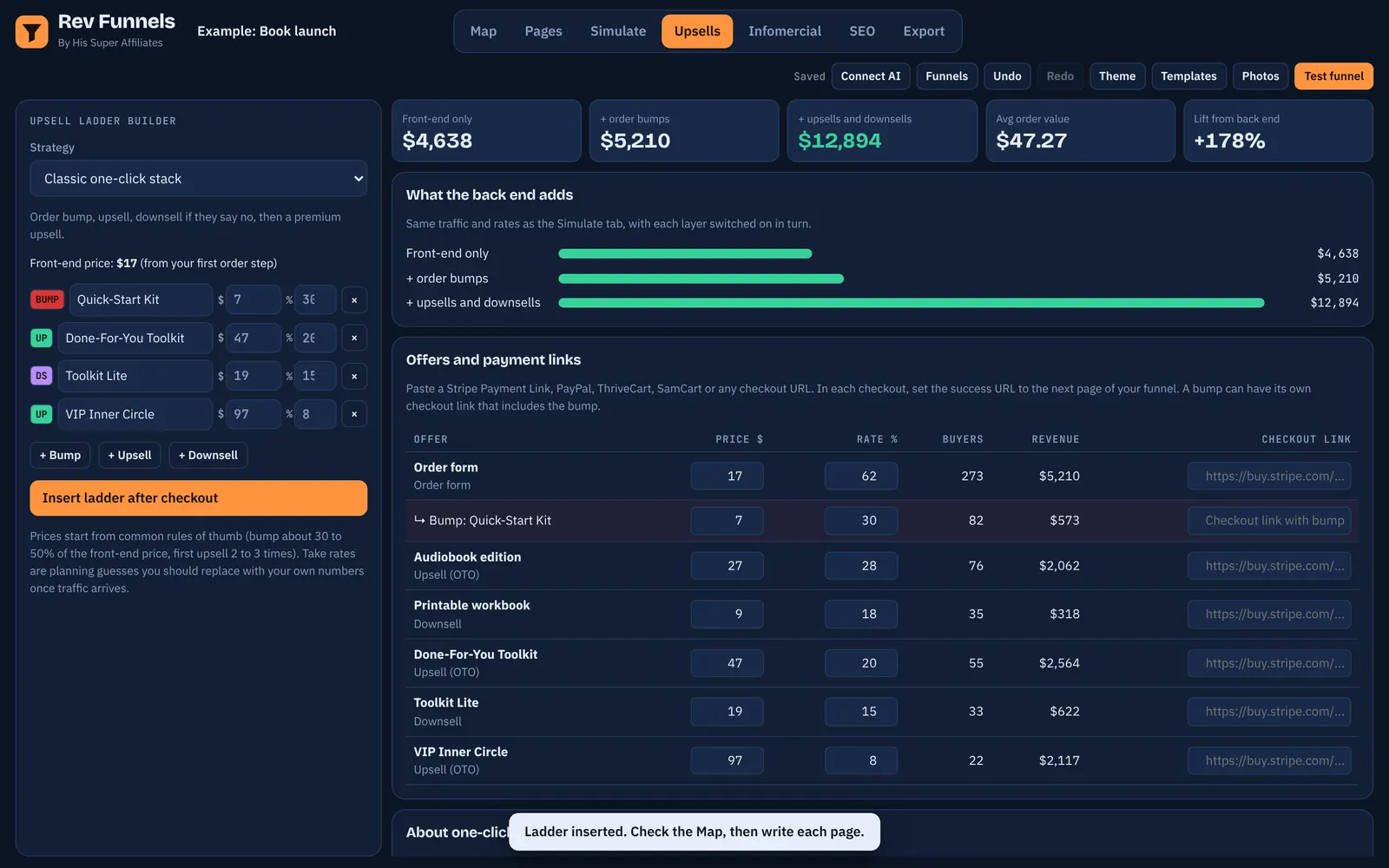Viewport: 1389px width, 868px height.
Task: Remove the Done-For-You Toolkit ladder row
Action: coord(354,338)
